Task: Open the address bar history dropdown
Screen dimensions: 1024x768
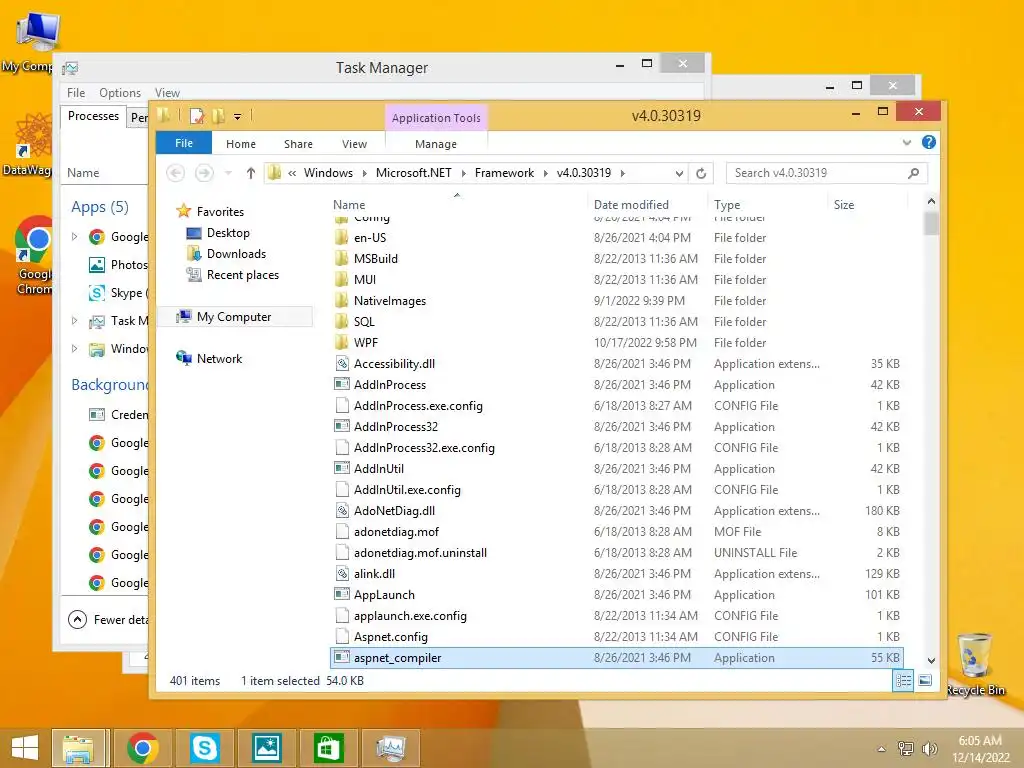Action: (679, 173)
